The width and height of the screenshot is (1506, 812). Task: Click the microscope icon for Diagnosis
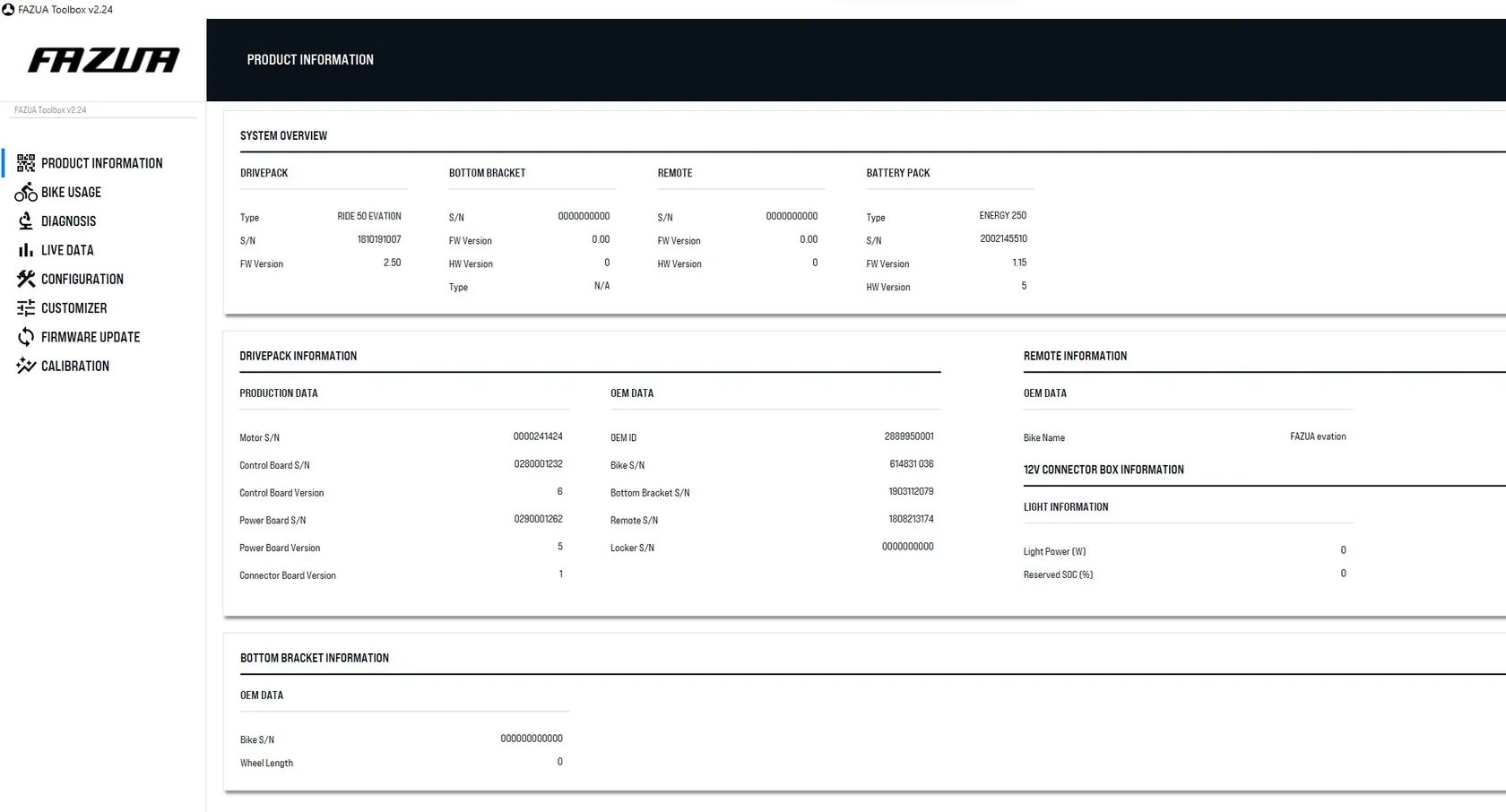pos(26,221)
